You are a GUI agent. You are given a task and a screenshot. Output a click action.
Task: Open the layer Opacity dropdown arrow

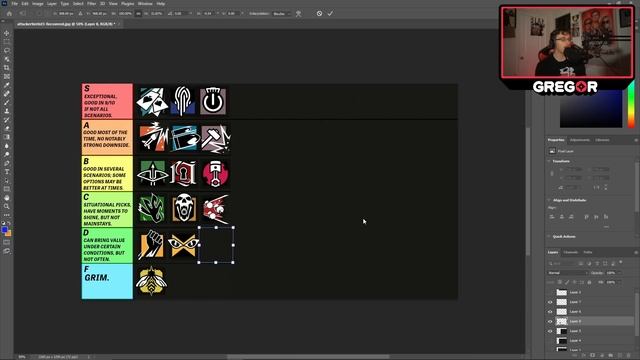click(x=620, y=273)
